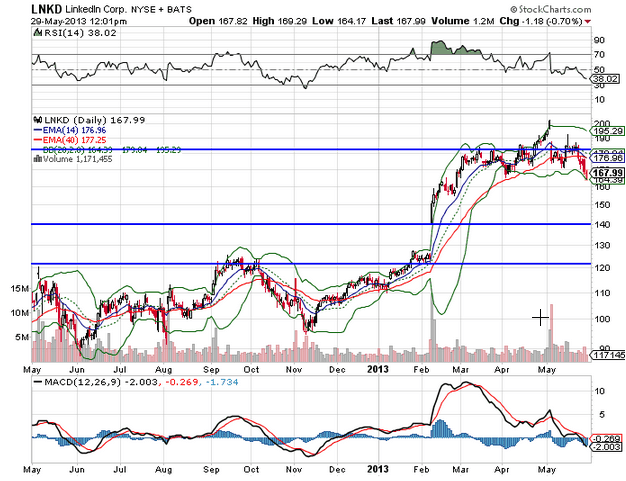Viewport: 626px width, 481px height.
Task: Click the 176.96 EMA price tag on axis
Action: [x=608, y=158]
